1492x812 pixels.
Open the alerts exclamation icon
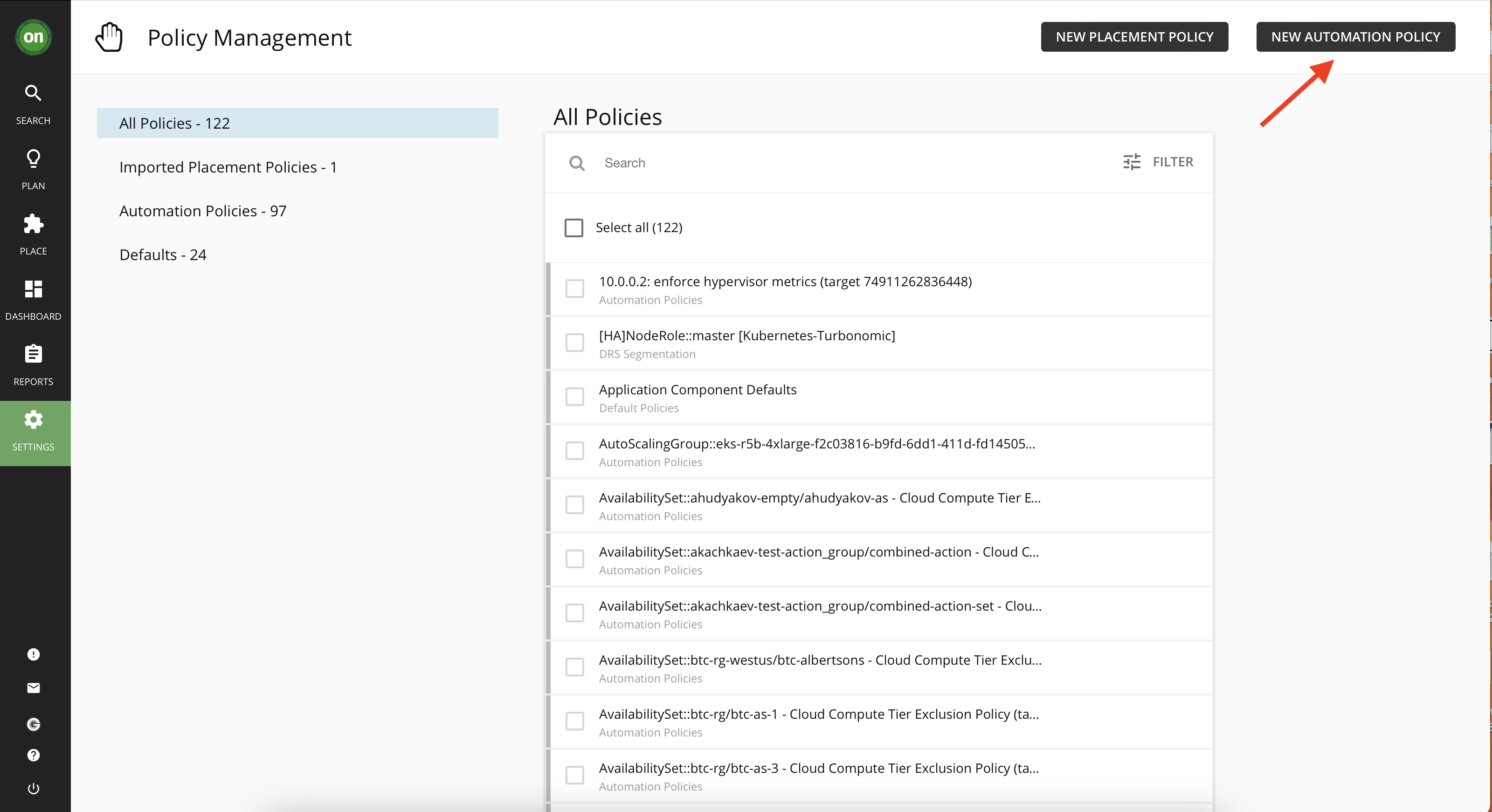tap(34, 654)
